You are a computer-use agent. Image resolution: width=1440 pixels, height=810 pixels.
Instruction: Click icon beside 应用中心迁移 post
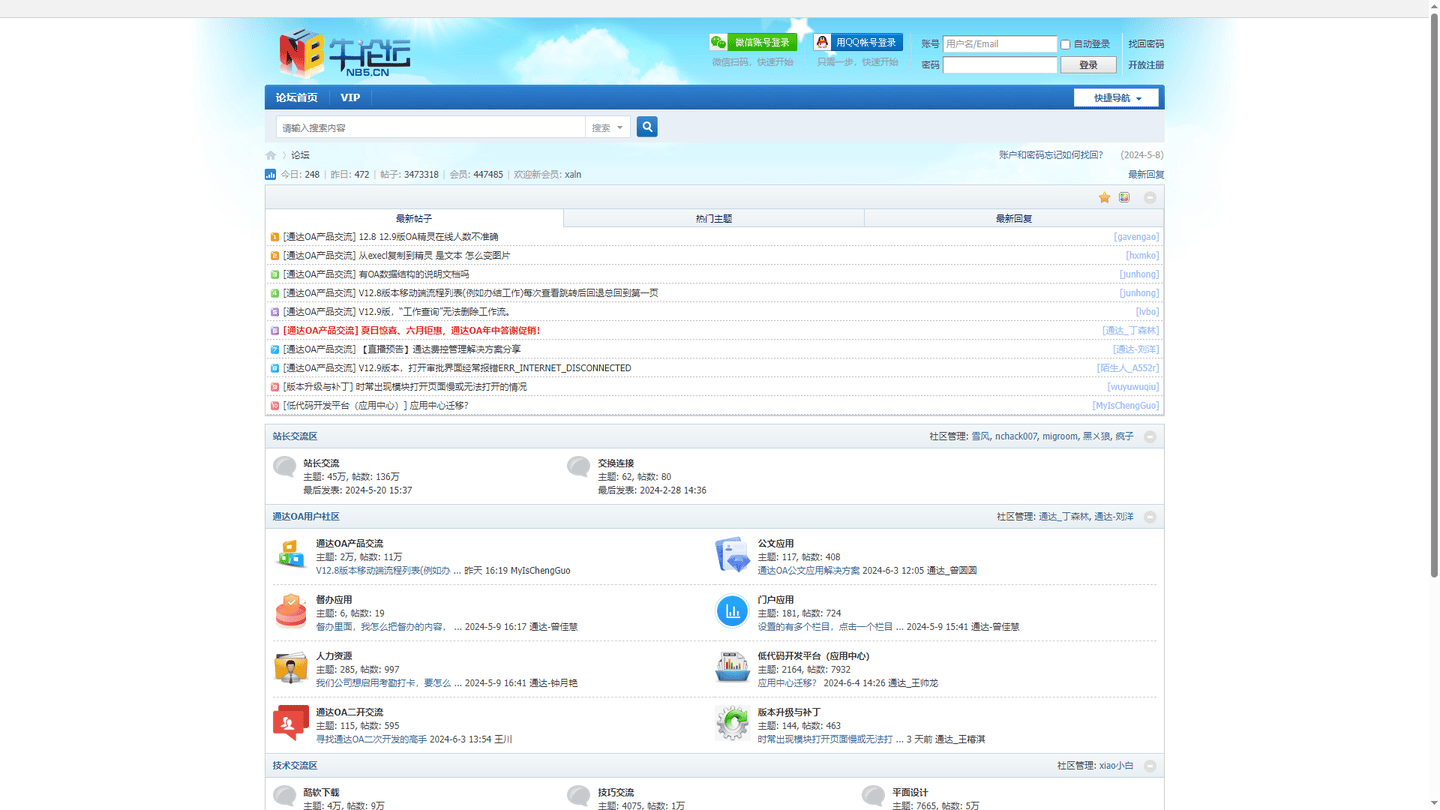pos(275,406)
